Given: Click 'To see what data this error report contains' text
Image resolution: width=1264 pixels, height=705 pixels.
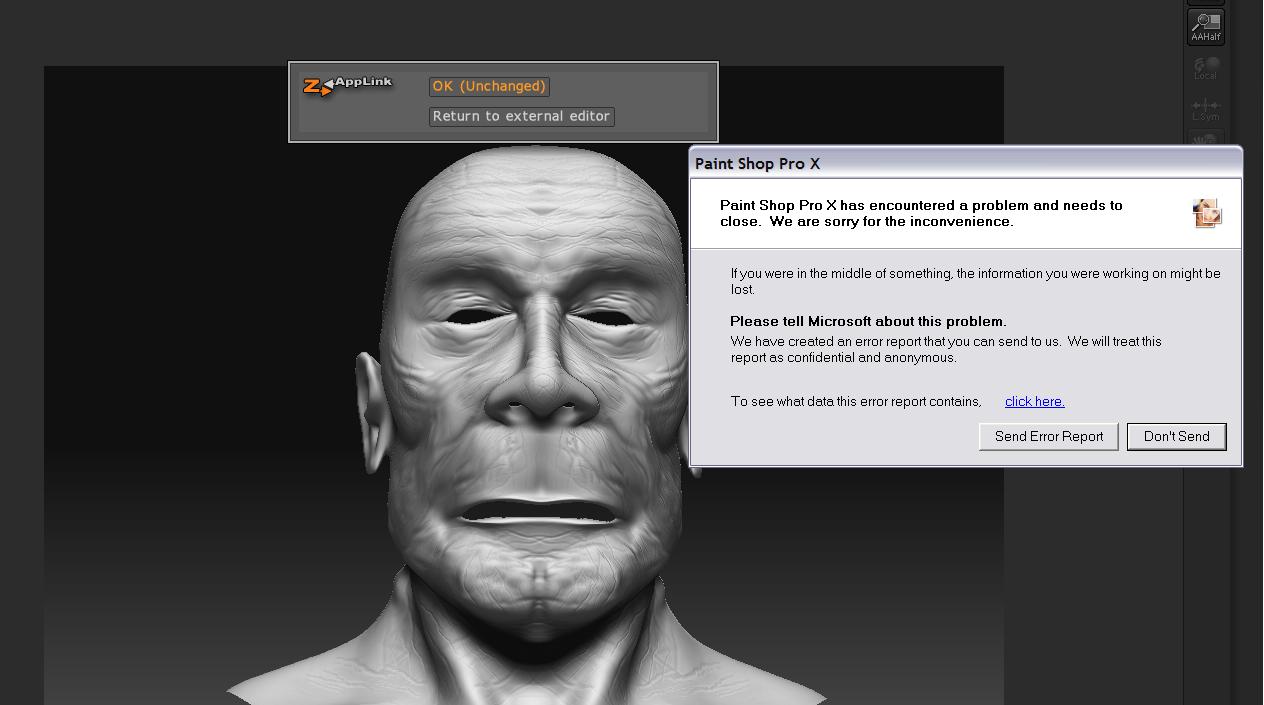Looking at the screenshot, I should click(x=856, y=402).
